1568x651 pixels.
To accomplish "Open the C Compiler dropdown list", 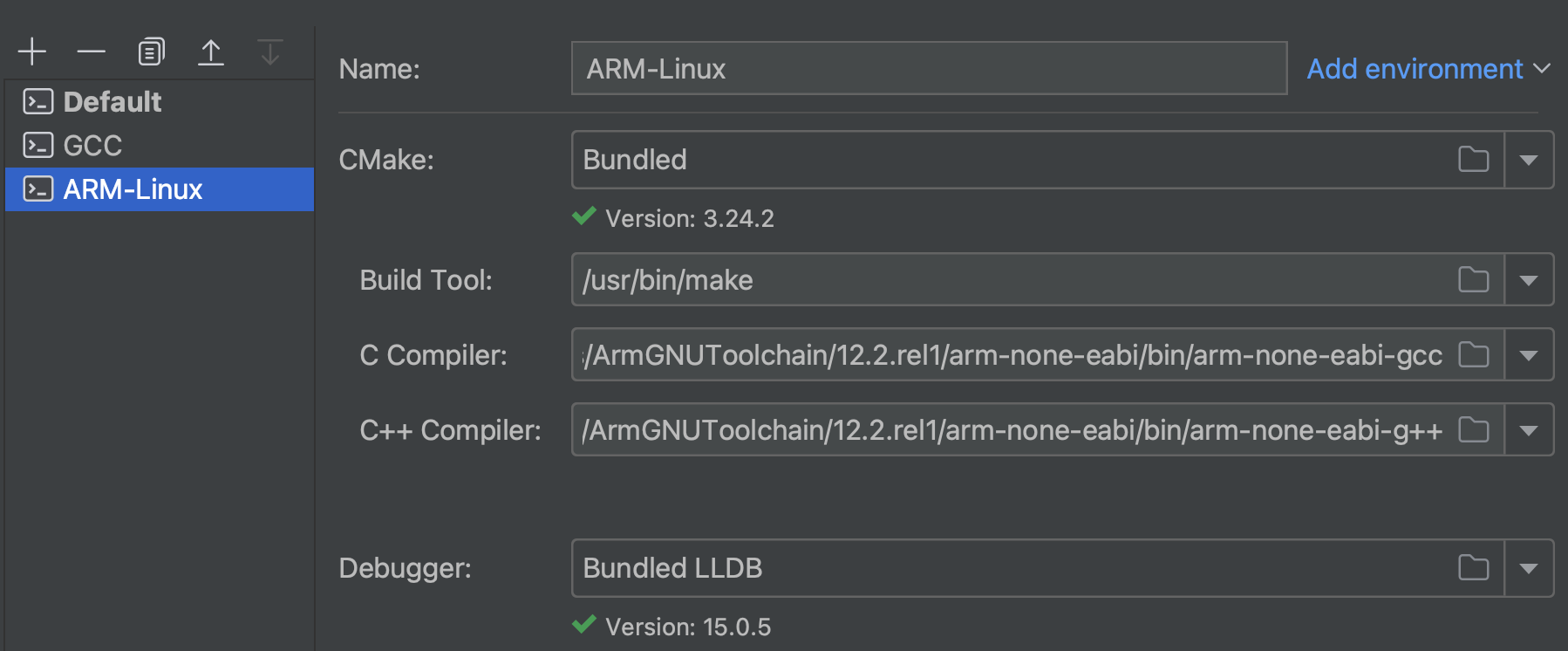I will 1528,355.
